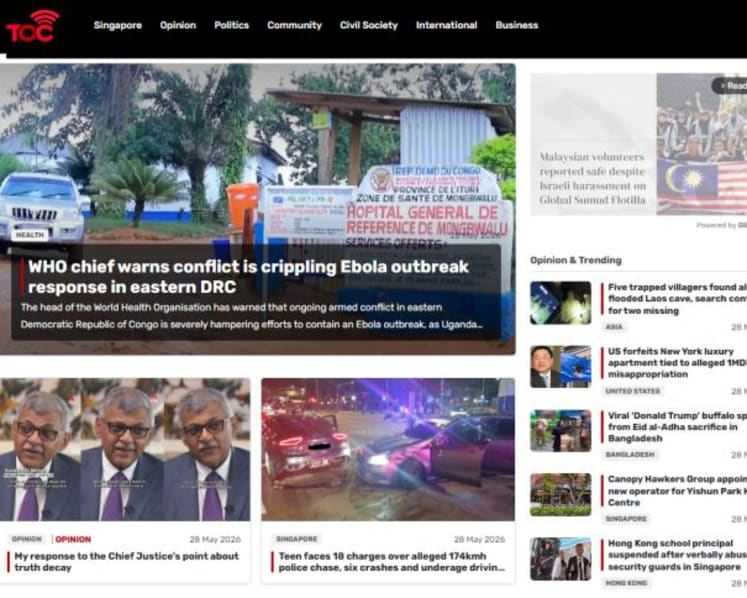This screenshot has width=747, height=598.
Task: Click the HONG KONG category tag
Action: coord(626,583)
